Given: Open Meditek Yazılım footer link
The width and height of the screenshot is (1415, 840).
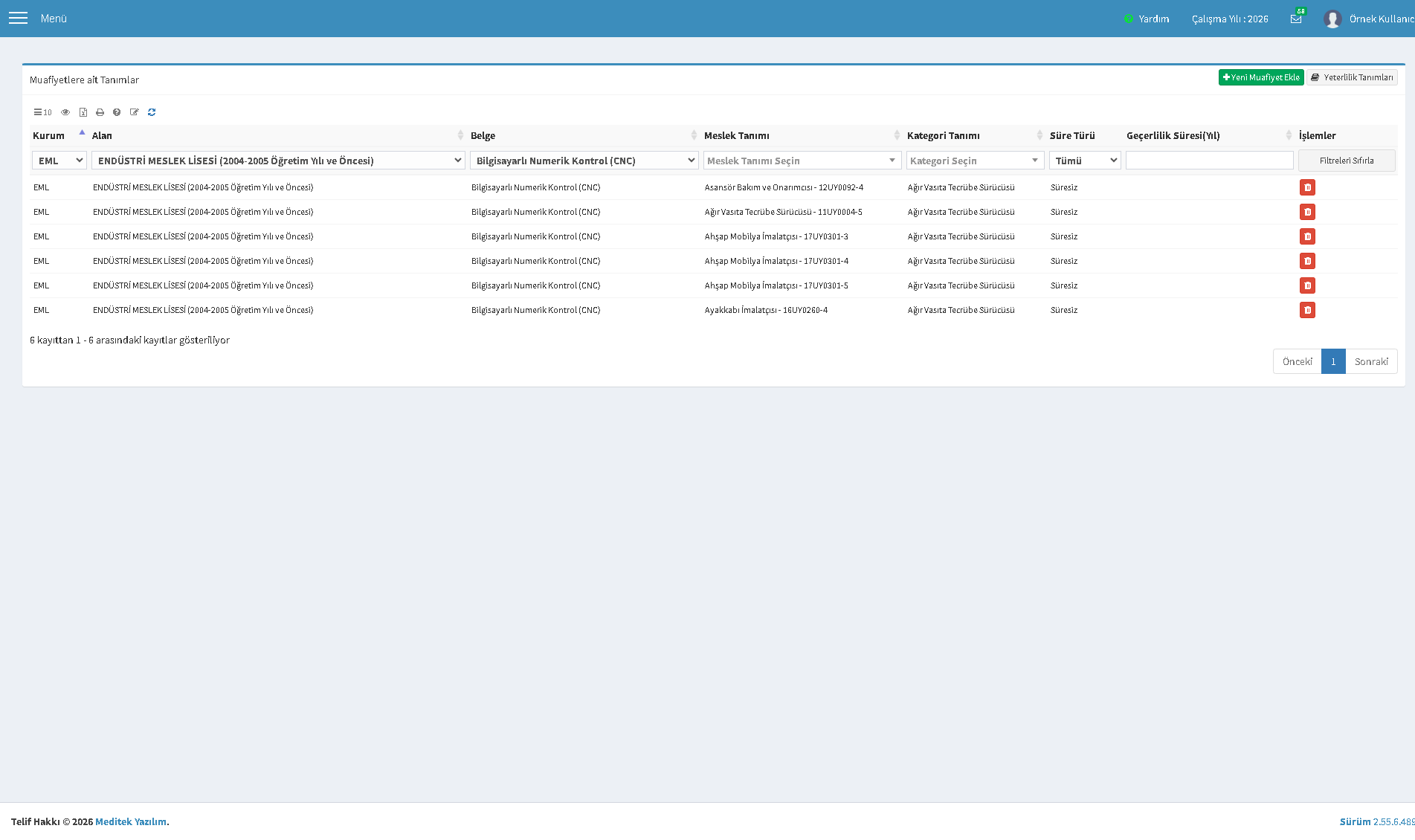Looking at the screenshot, I should tap(131, 821).
